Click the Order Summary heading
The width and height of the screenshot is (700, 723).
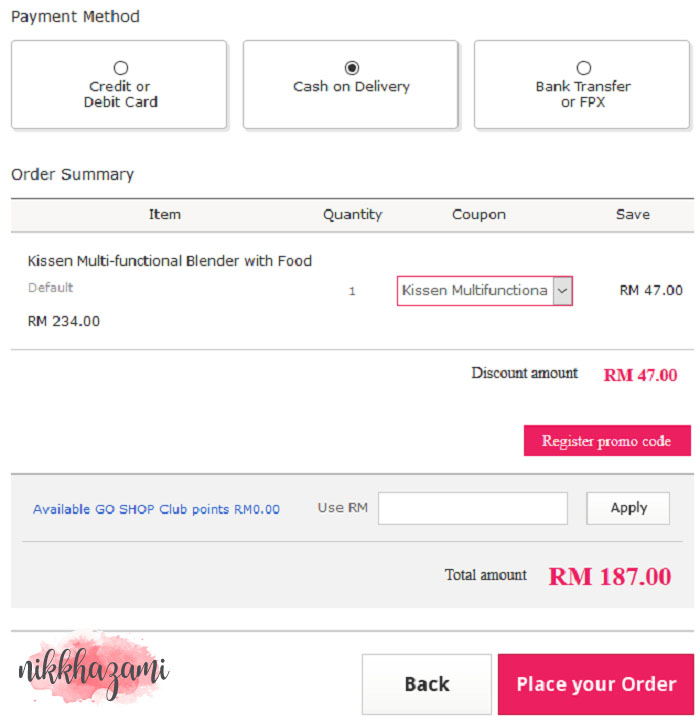(72, 174)
